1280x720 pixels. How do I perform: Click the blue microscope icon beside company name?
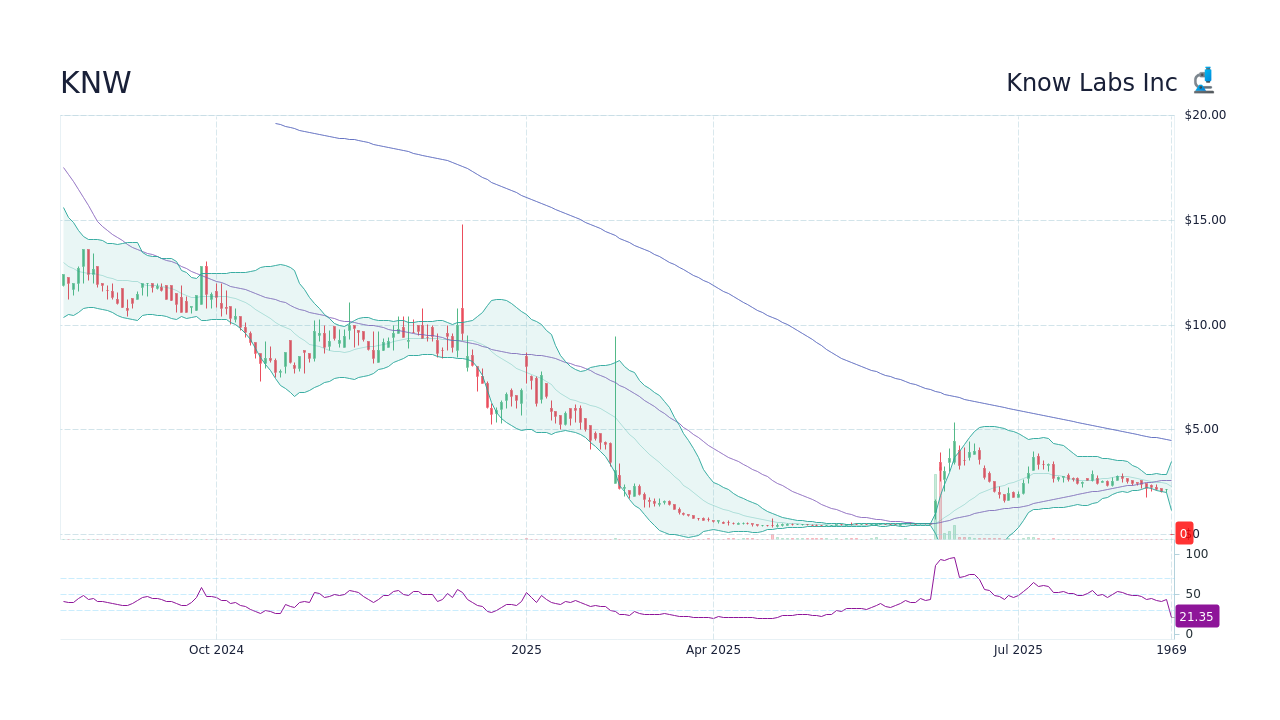(x=1203, y=79)
